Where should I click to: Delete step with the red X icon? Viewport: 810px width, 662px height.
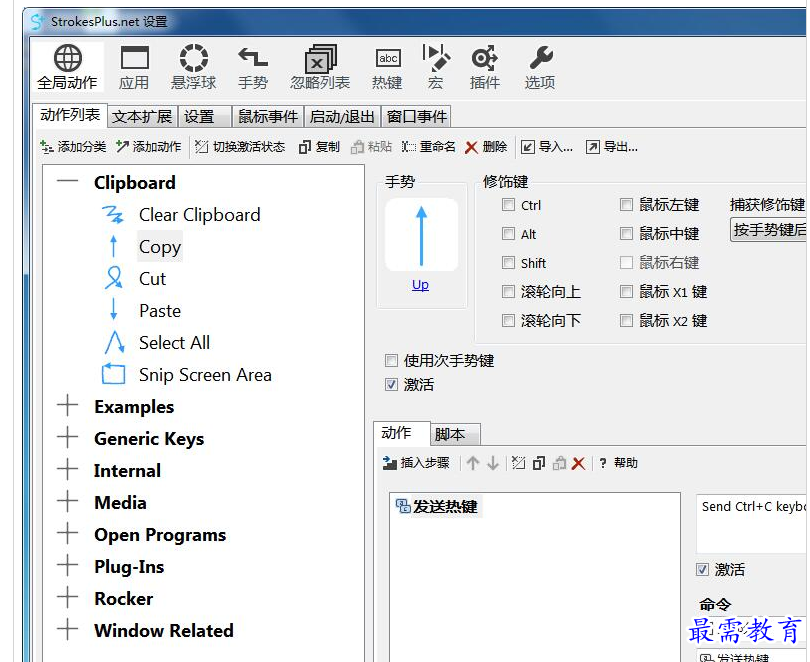tap(579, 463)
